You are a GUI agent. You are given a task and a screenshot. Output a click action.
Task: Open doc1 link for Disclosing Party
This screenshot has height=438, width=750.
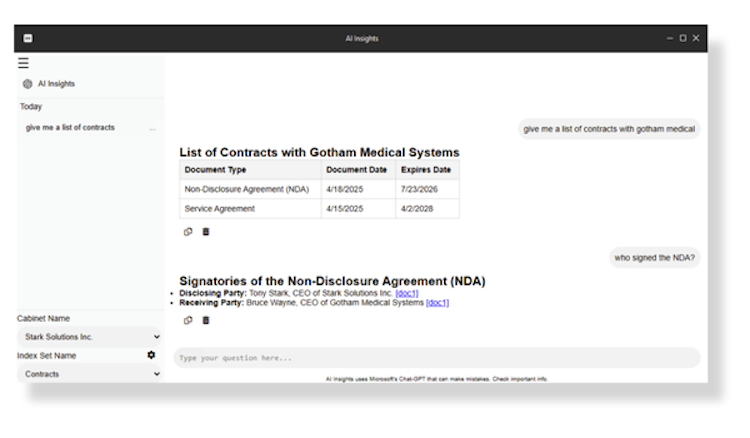point(407,293)
